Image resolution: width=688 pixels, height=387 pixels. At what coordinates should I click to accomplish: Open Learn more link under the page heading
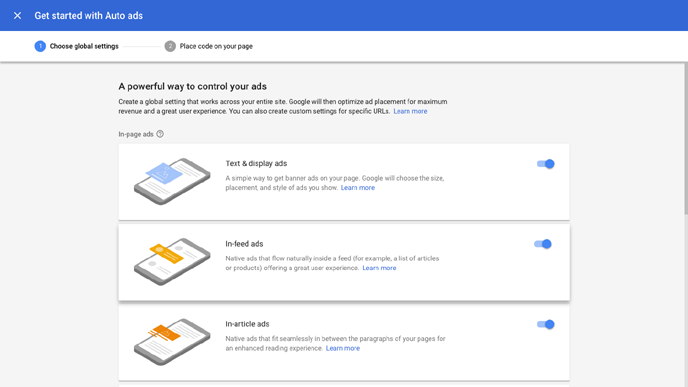[x=410, y=111]
